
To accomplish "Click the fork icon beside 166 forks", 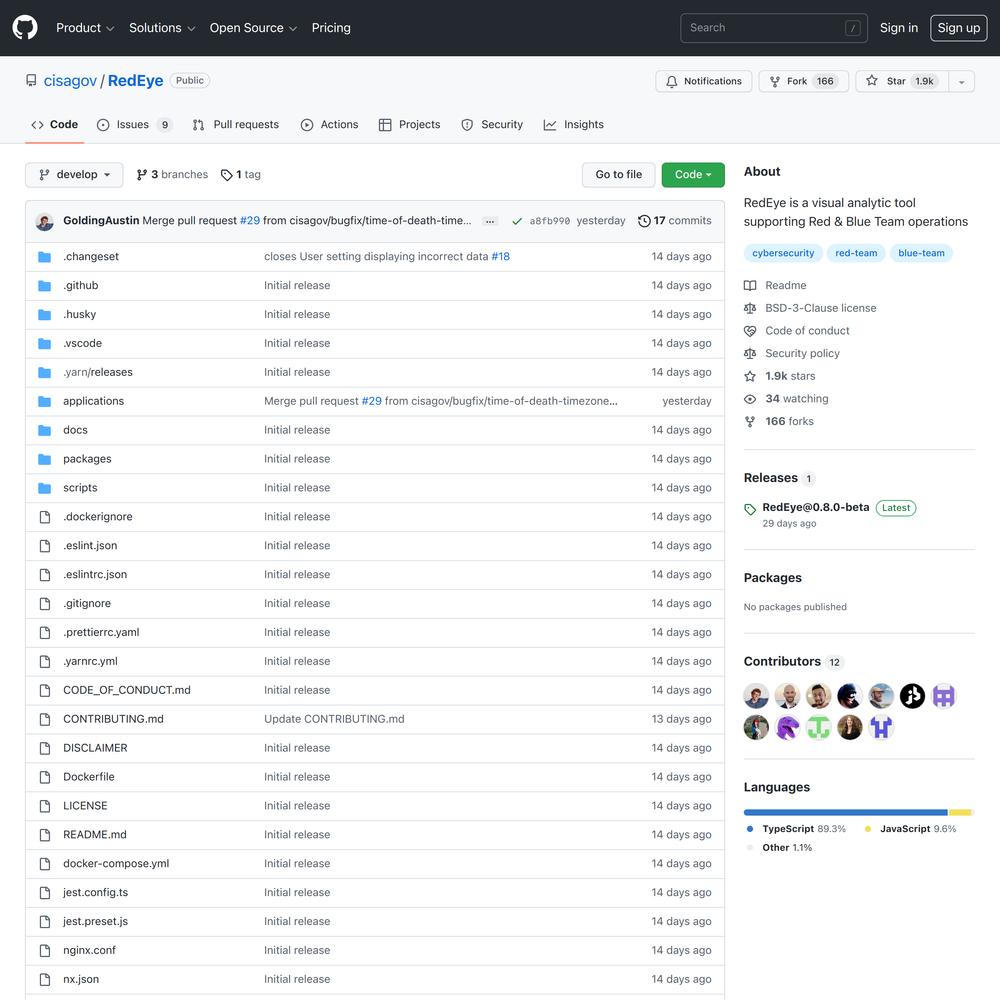I will coord(750,422).
